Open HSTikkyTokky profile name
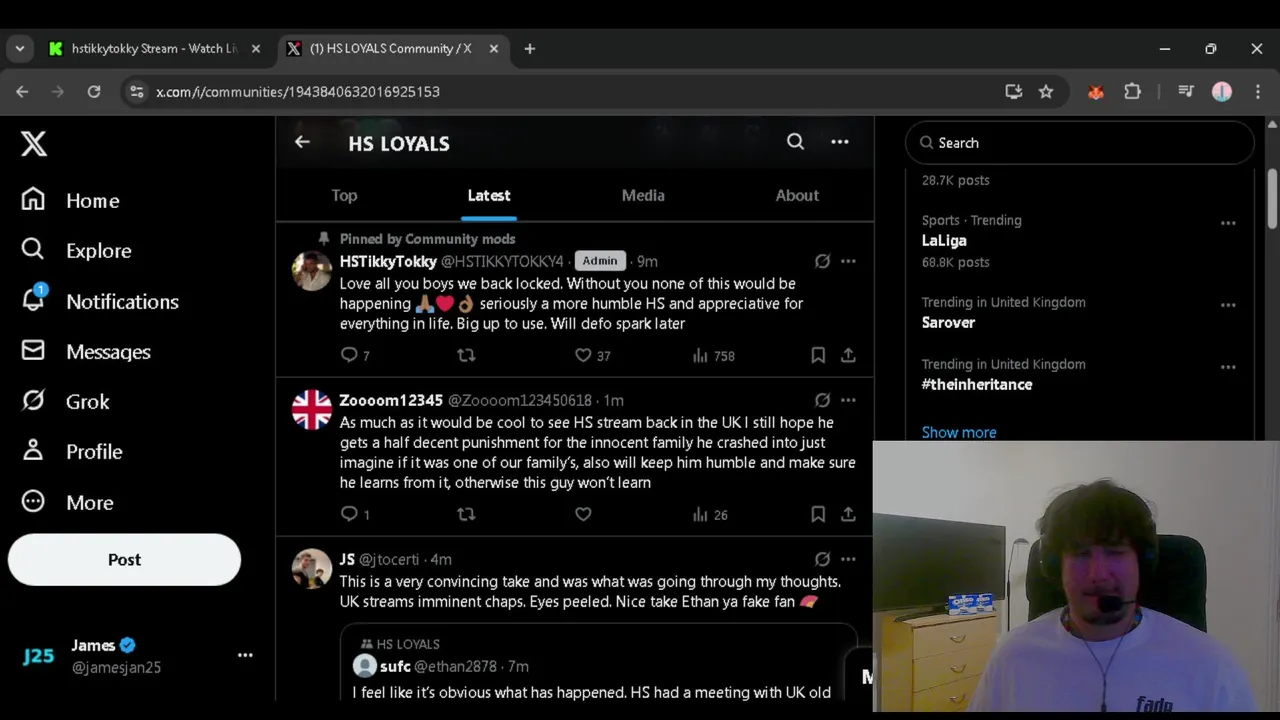Screen dimensions: 1280x720 point(388,262)
